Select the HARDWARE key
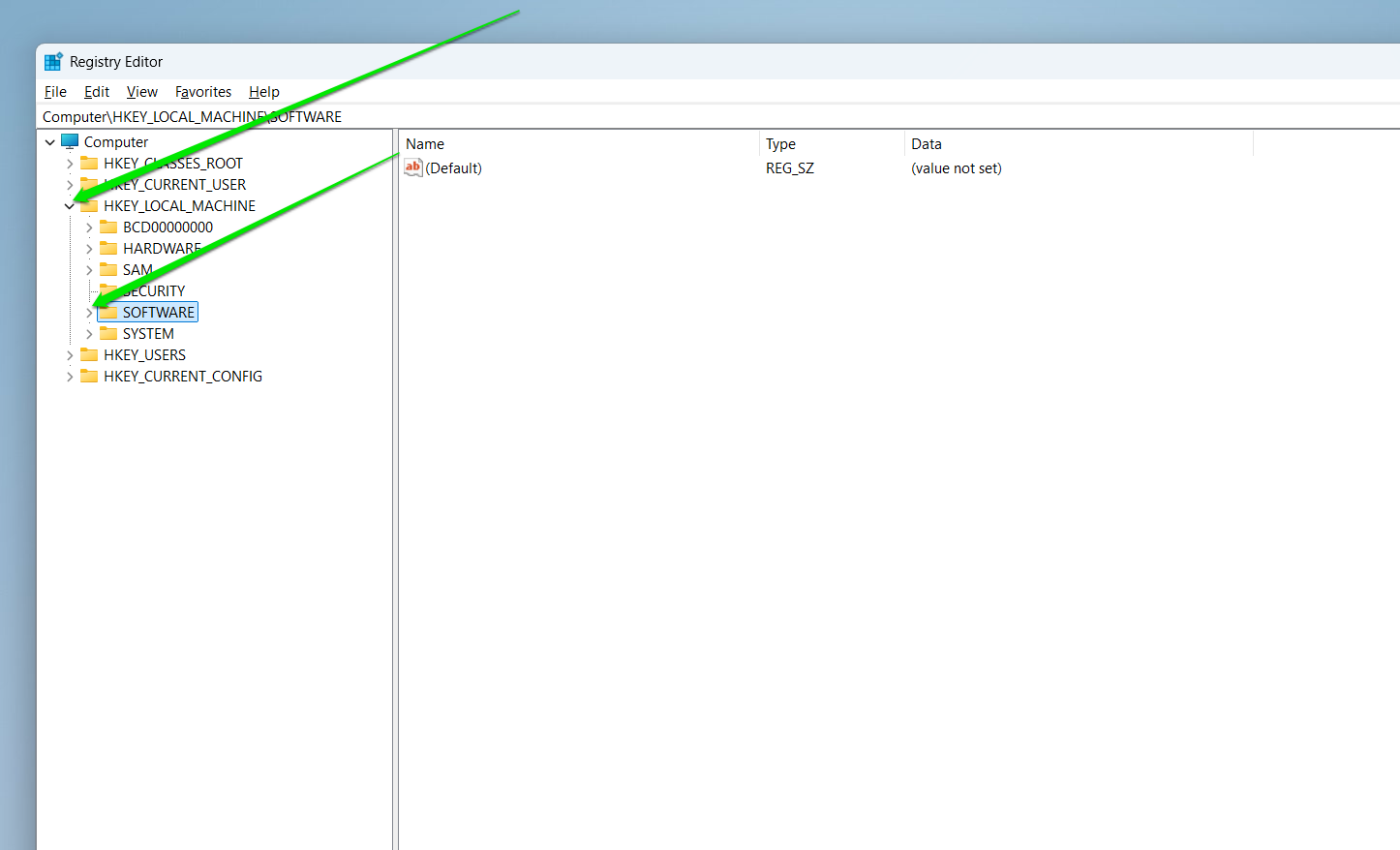Screen dimensions: 1400x850 162,248
